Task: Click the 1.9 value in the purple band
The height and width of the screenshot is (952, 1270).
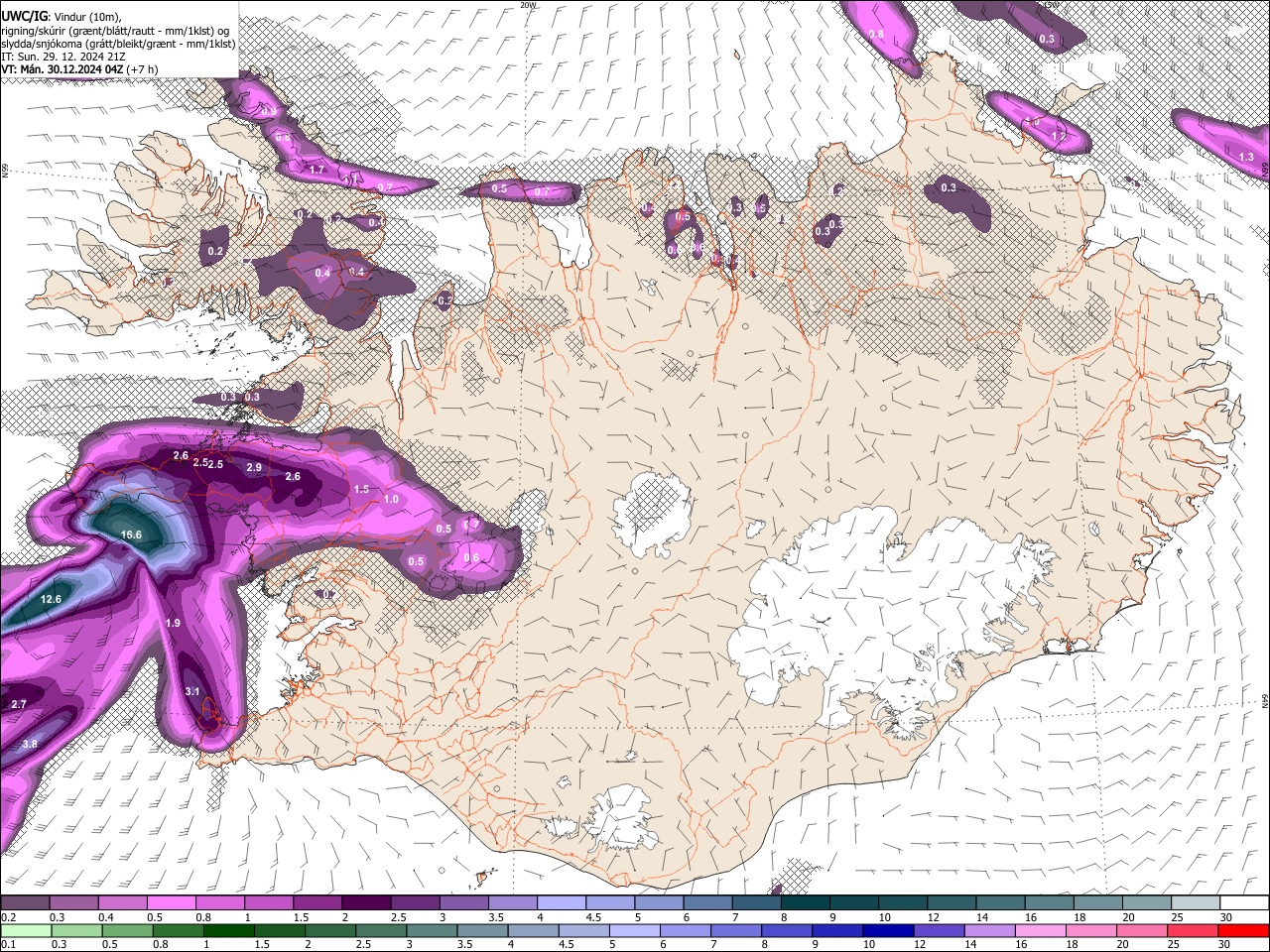Action: [173, 623]
